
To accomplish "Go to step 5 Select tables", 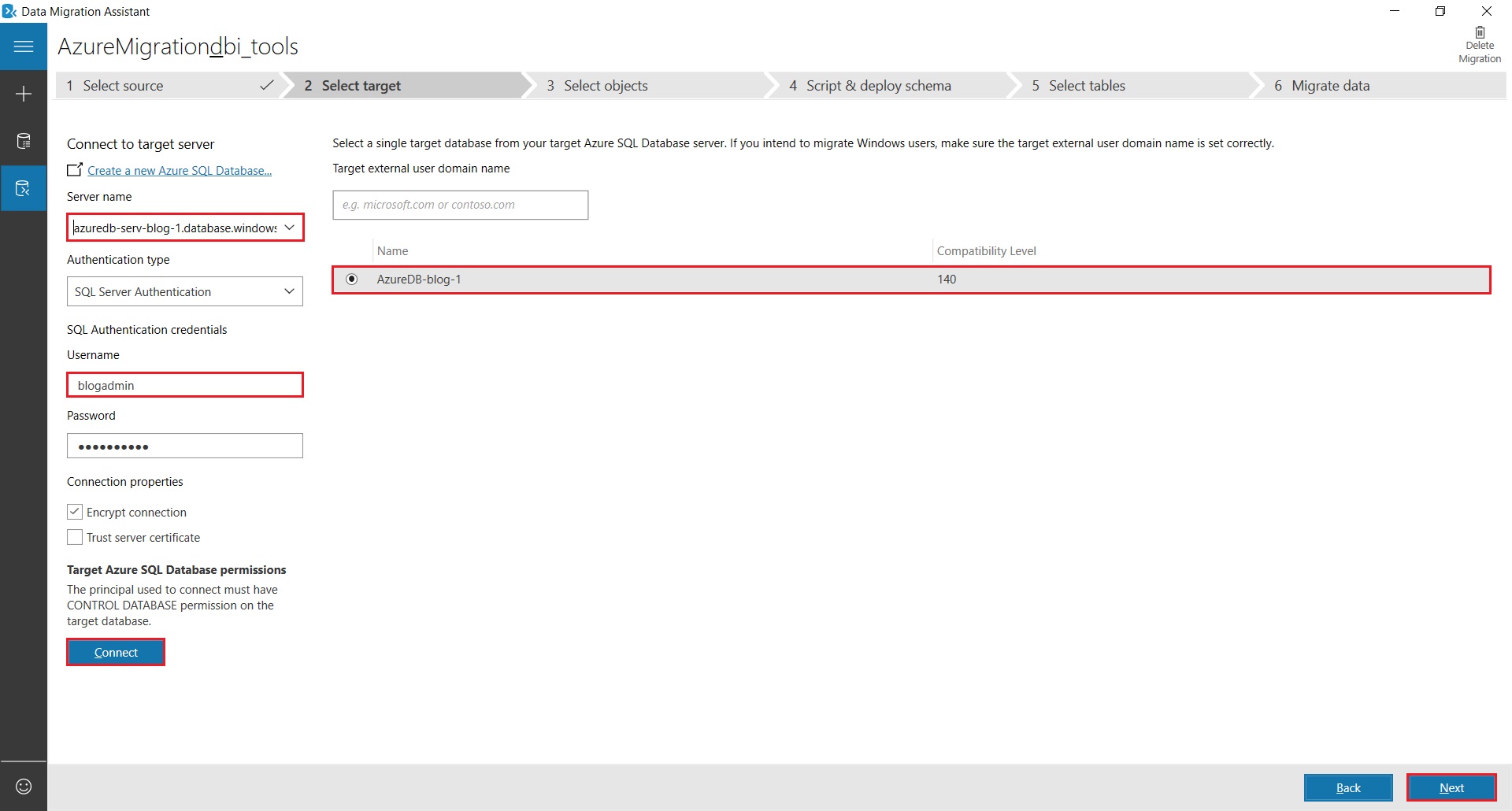I will [1132, 85].
